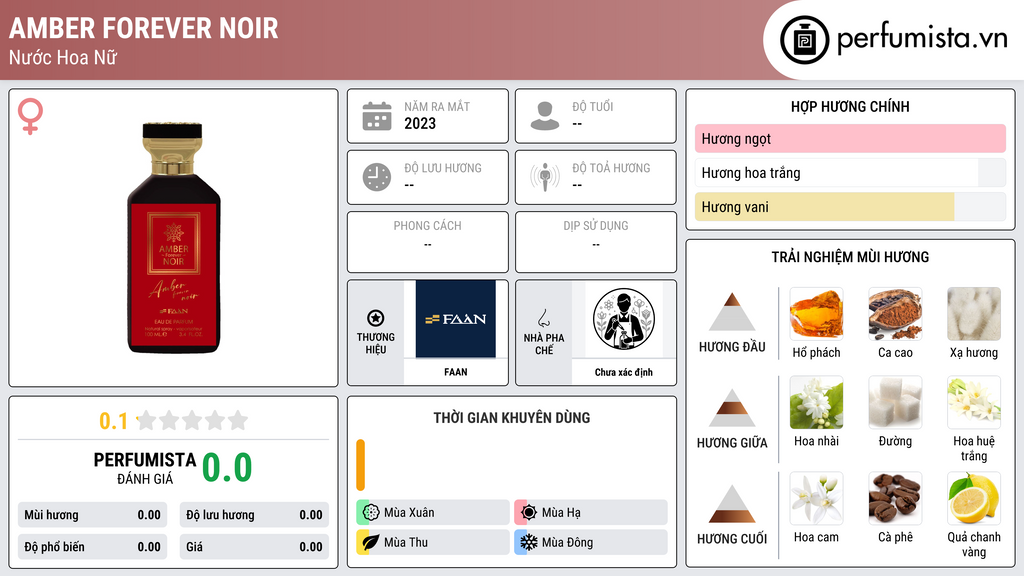
Task: Click the Hương giữa pyramid icon
Action: pyautogui.click(x=732, y=408)
